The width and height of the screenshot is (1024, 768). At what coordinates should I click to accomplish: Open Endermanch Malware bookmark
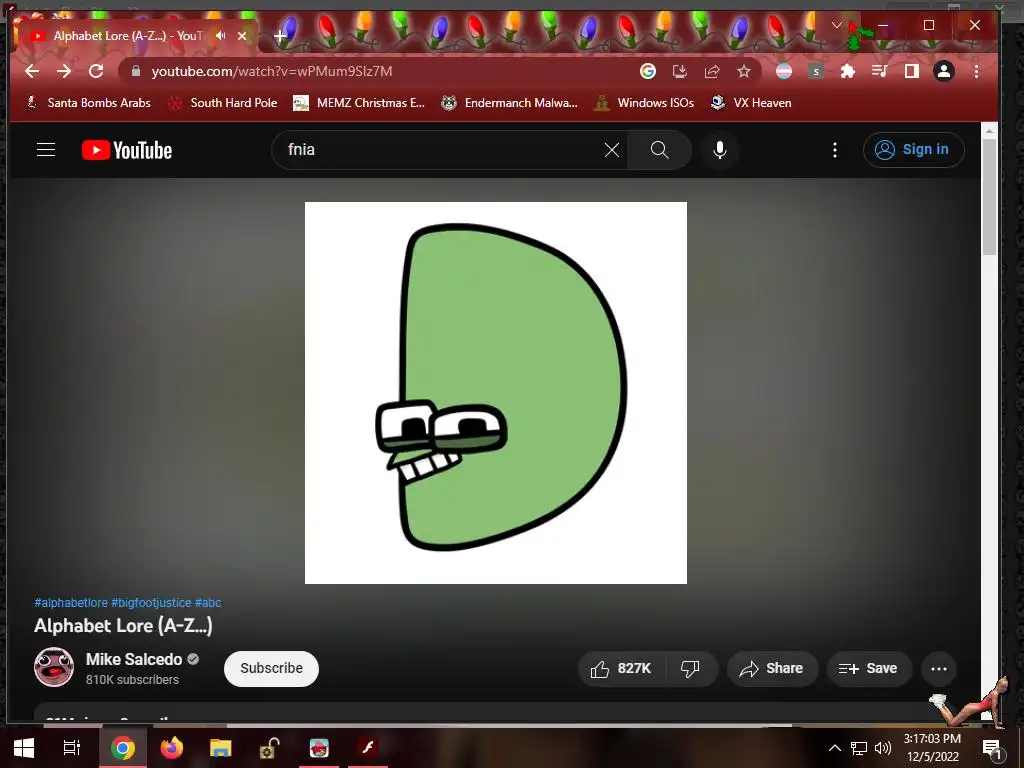click(x=509, y=103)
